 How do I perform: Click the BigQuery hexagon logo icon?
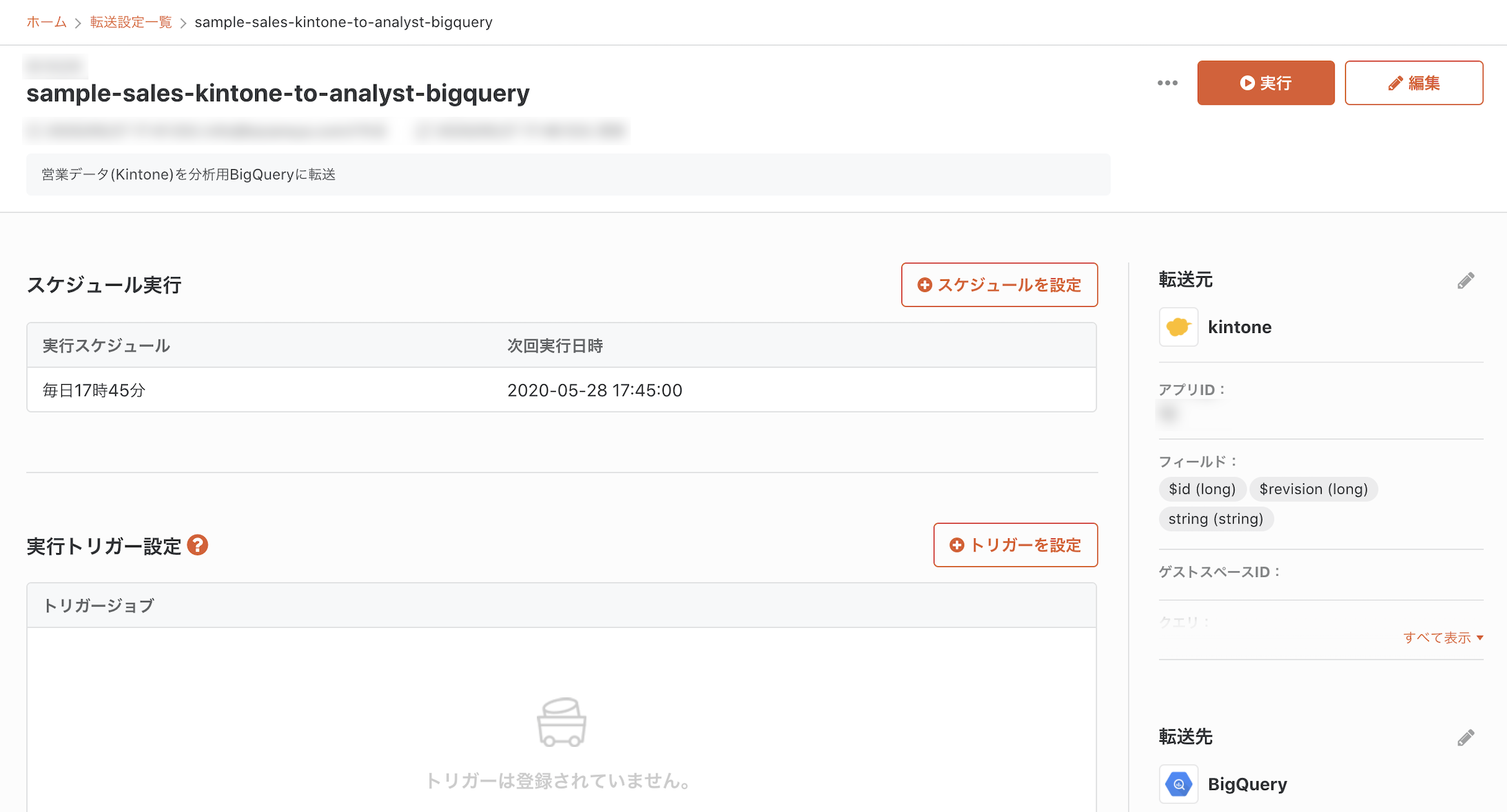point(1178,784)
